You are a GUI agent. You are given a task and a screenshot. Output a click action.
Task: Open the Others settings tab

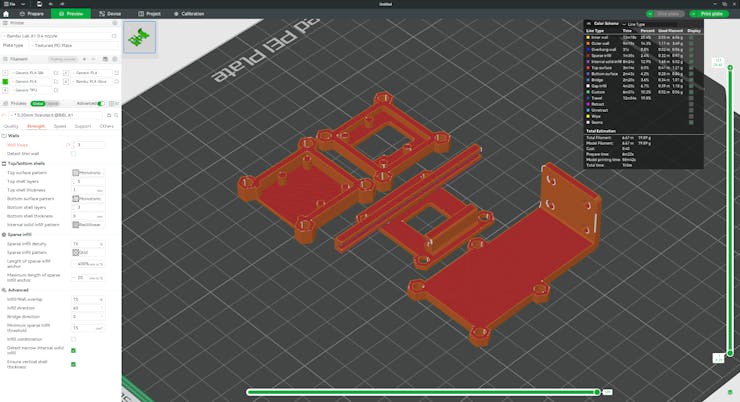click(x=107, y=126)
